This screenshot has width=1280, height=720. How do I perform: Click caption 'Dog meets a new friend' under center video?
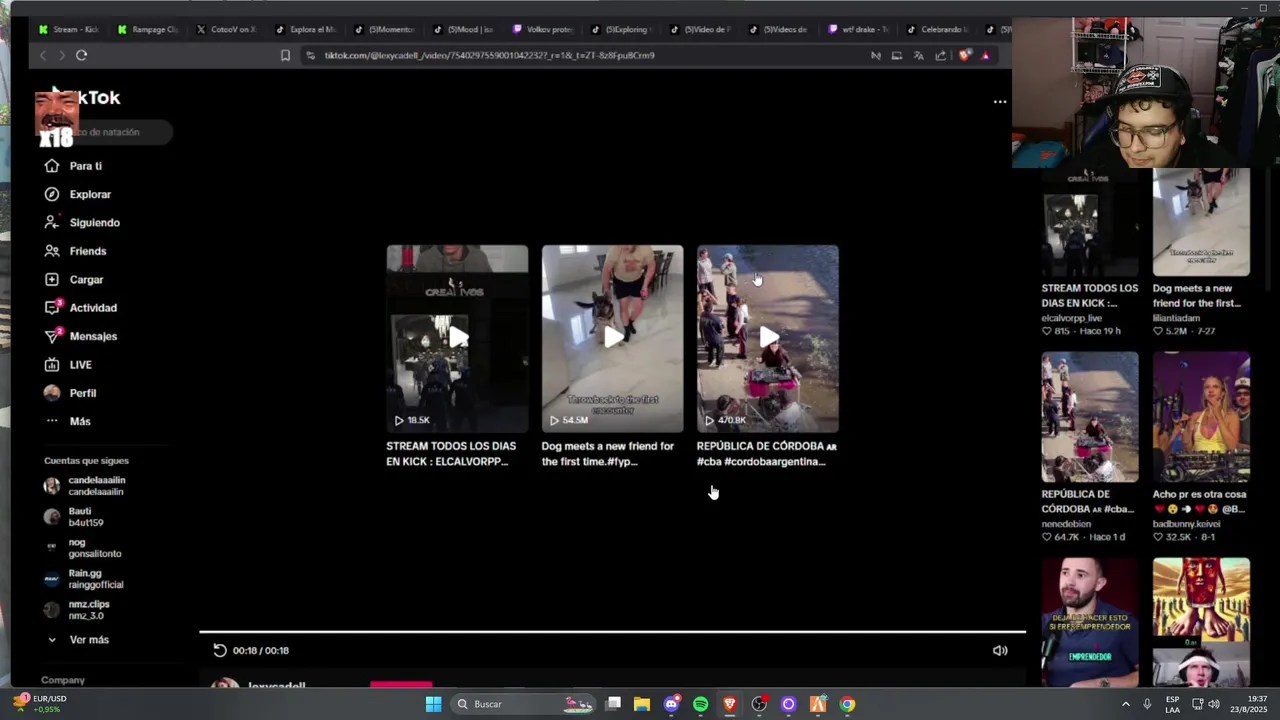click(x=608, y=454)
